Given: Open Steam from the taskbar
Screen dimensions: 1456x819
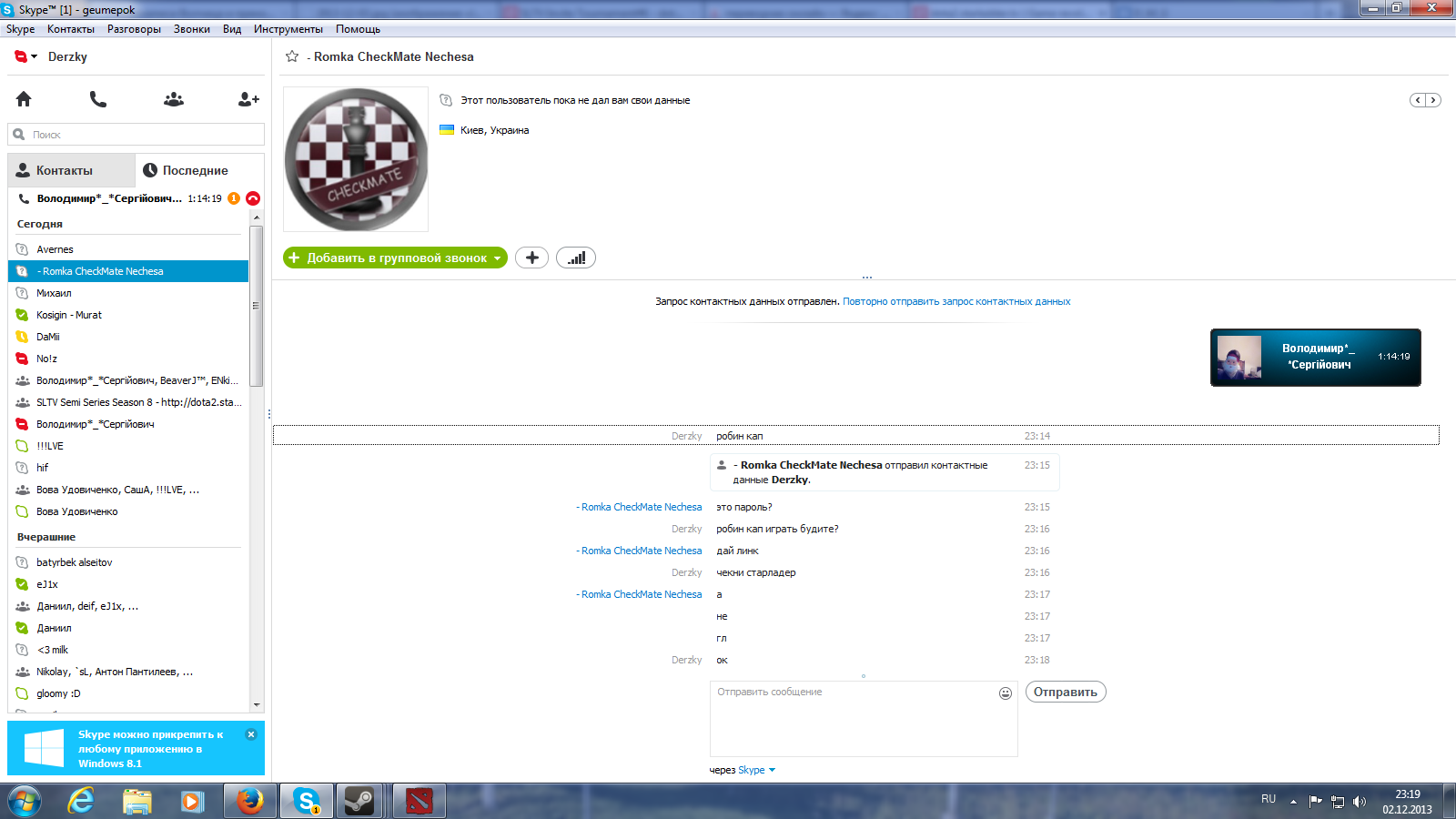Looking at the screenshot, I should click(x=360, y=801).
